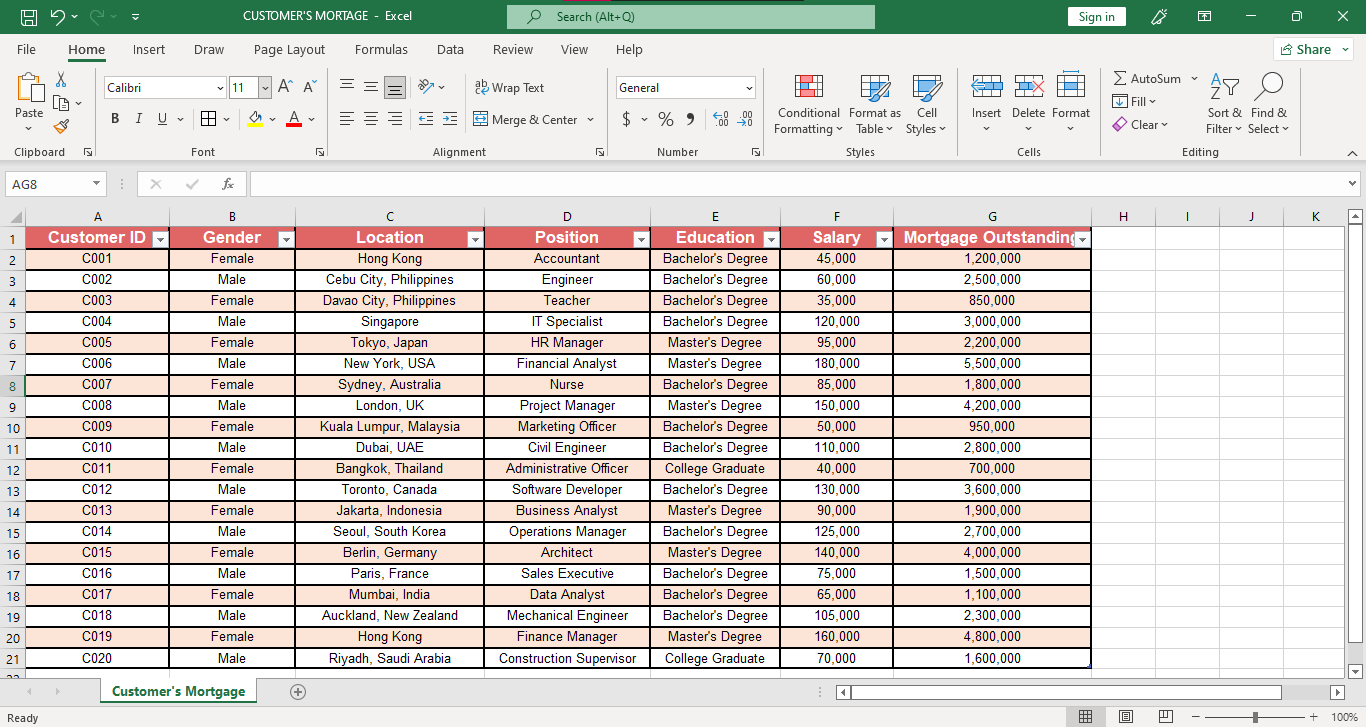The image size is (1366, 727).
Task: Click the Comma Style icon
Action: (690, 119)
